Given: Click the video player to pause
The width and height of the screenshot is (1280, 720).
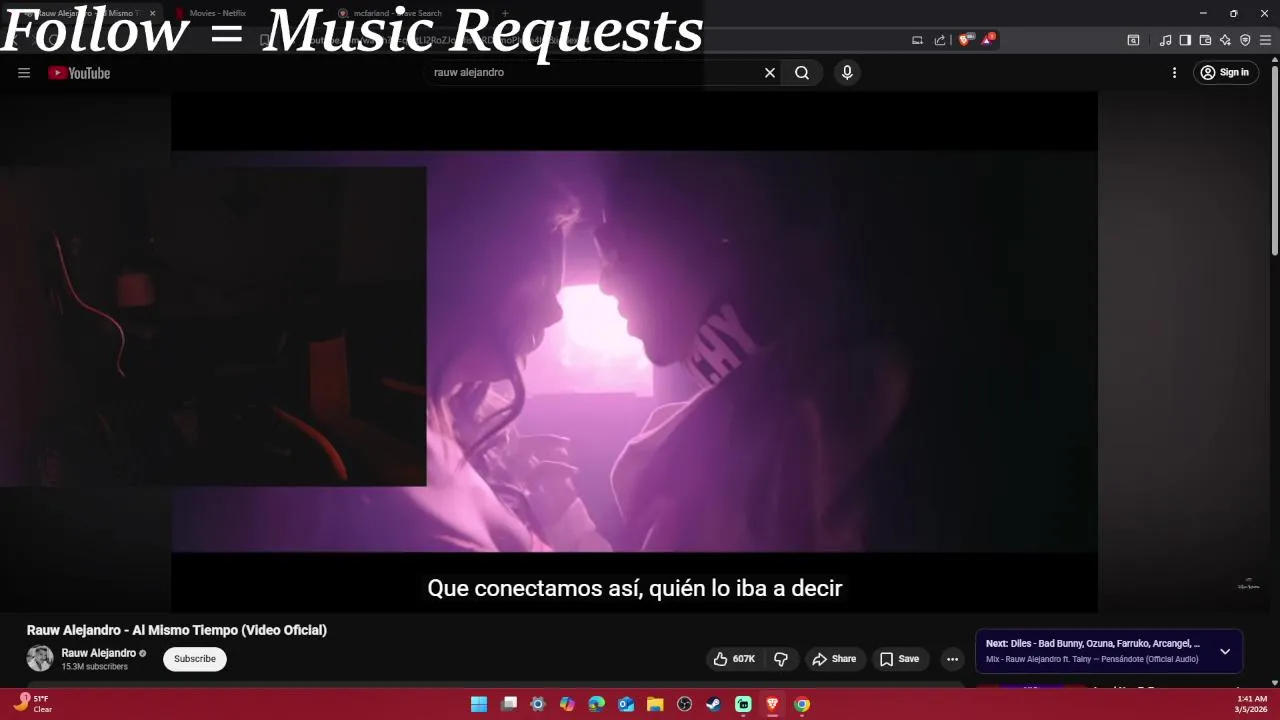Looking at the screenshot, I should (x=634, y=350).
